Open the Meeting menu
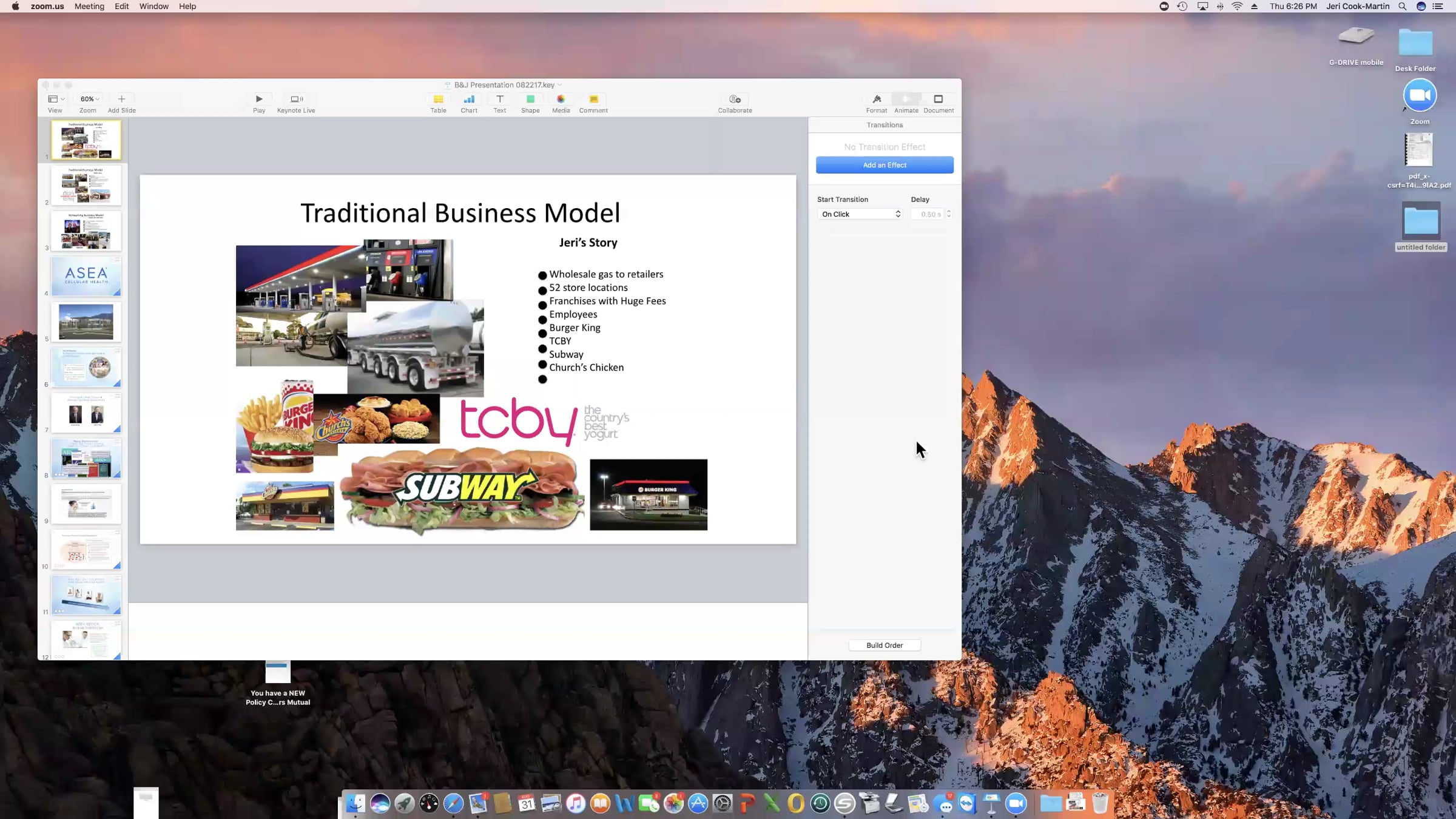 [x=89, y=6]
